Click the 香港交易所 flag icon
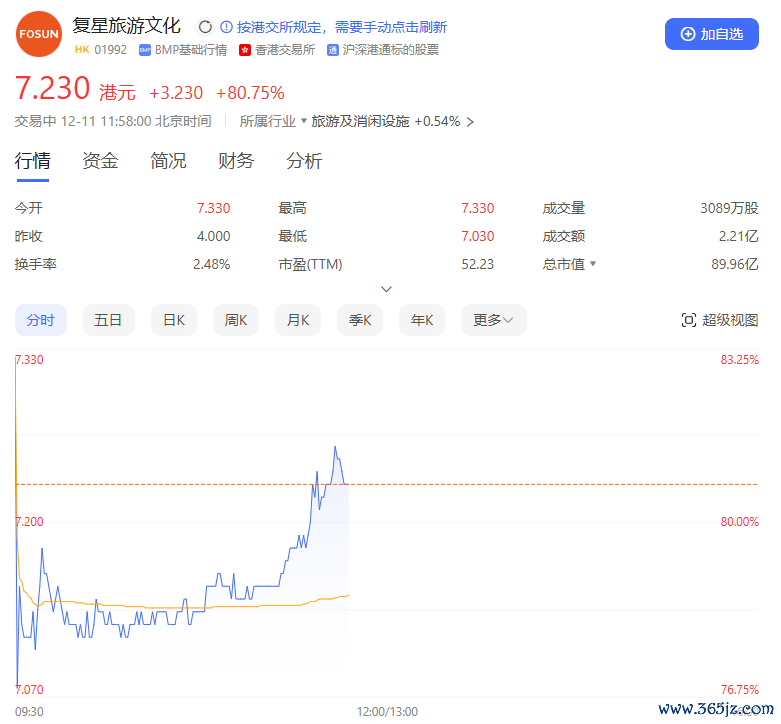The width and height of the screenshot is (781, 724). click(245, 50)
